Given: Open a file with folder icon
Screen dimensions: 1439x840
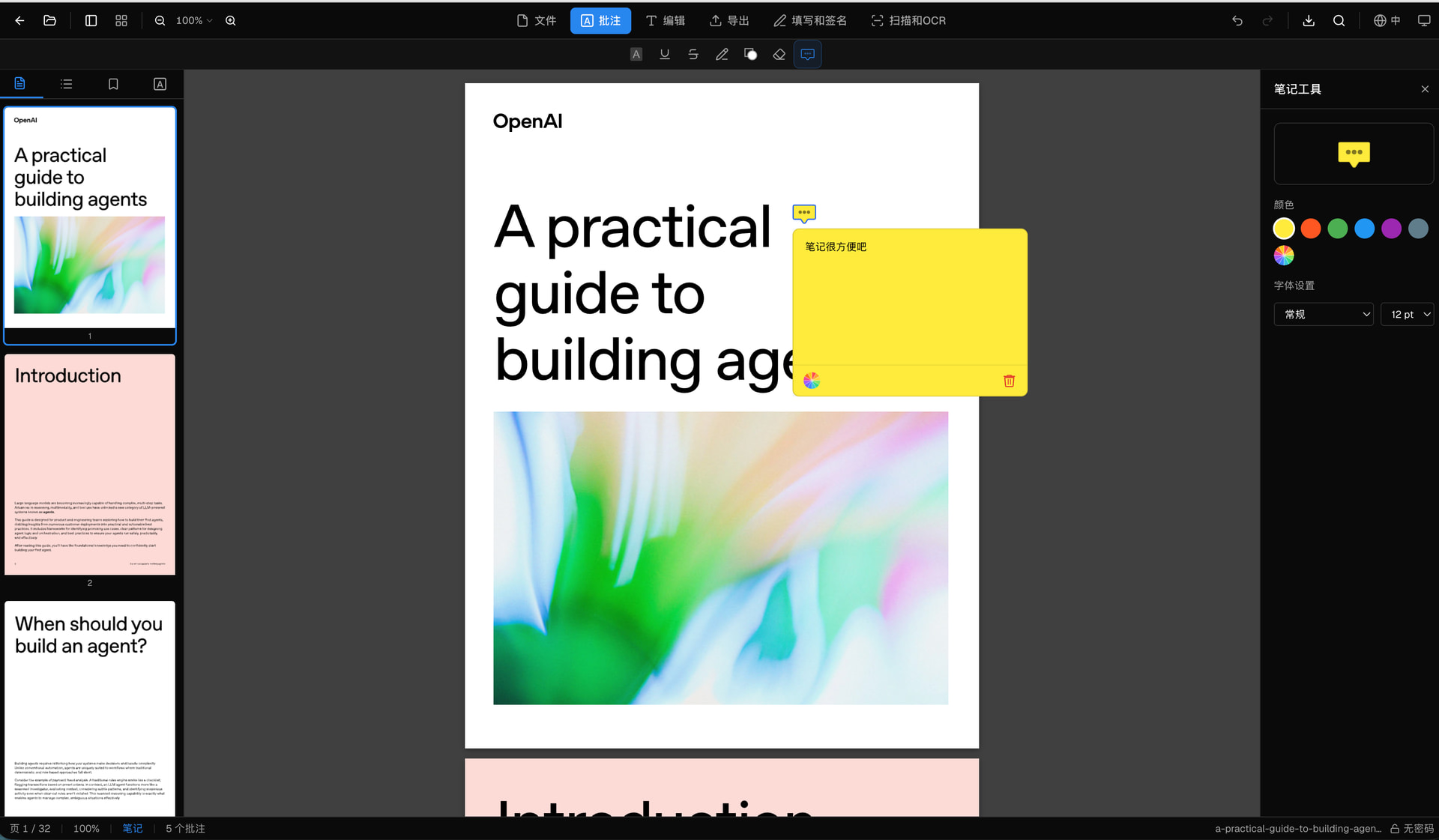Looking at the screenshot, I should pyautogui.click(x=50, y=21).
